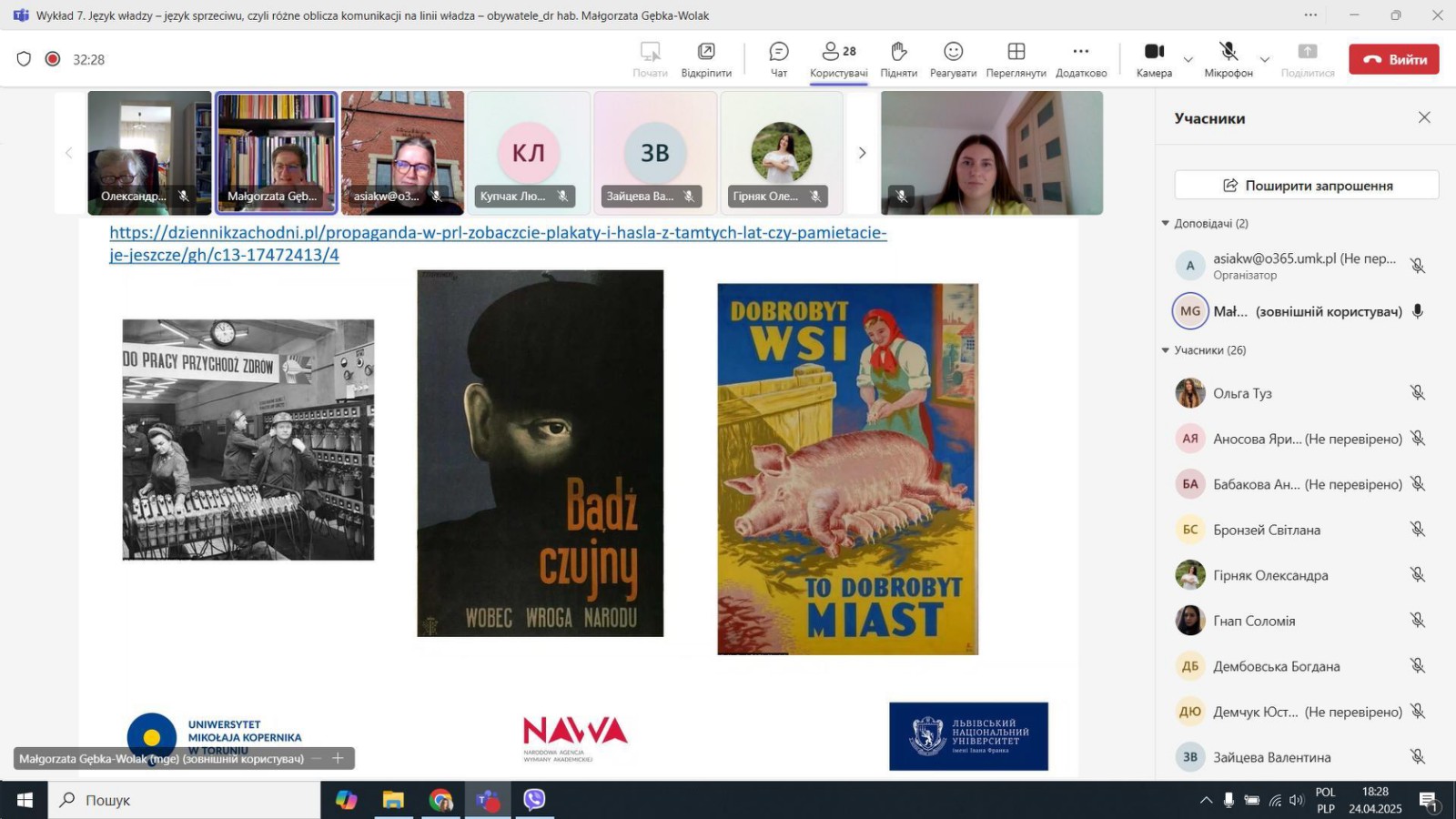Click plus icon on presenter name label
This screenshot has height=819, width=1456.
click(338, 758)
